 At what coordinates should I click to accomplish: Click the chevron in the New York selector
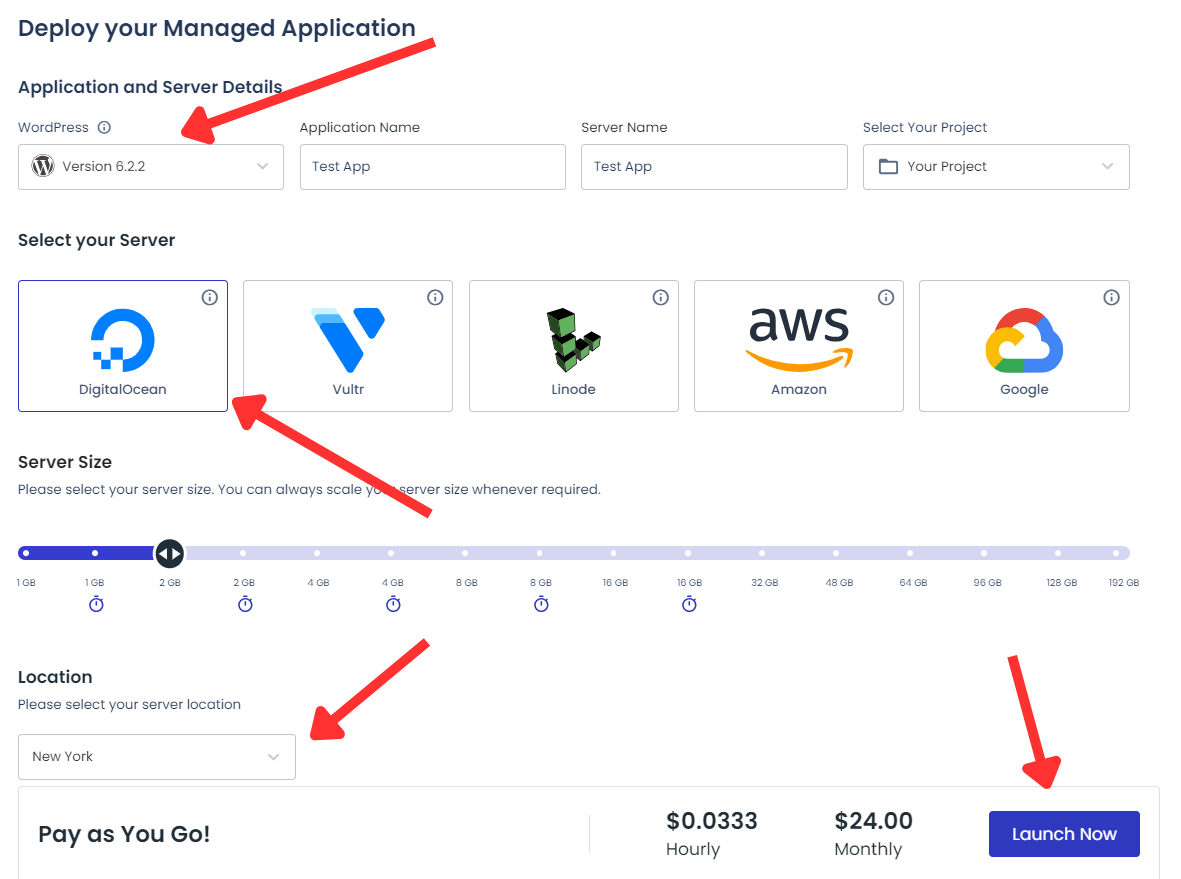click(273, 757)
